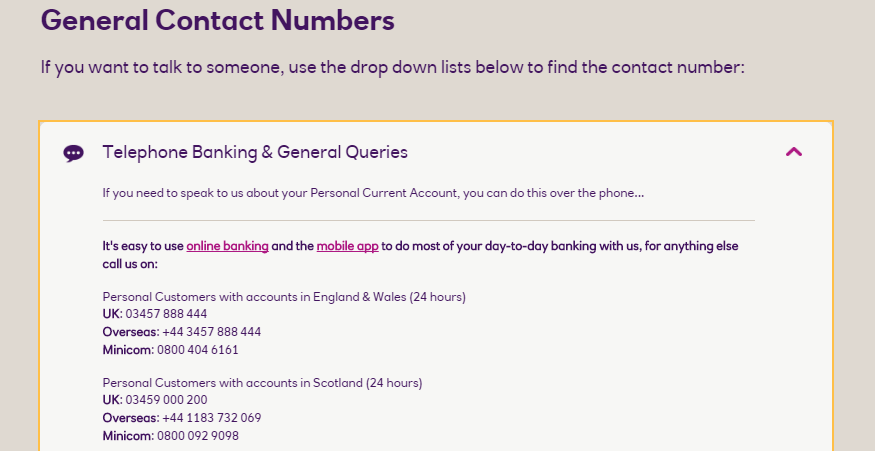Click Minicom number 0800 404 6161
875x451 pixels.
click(198, 350)
